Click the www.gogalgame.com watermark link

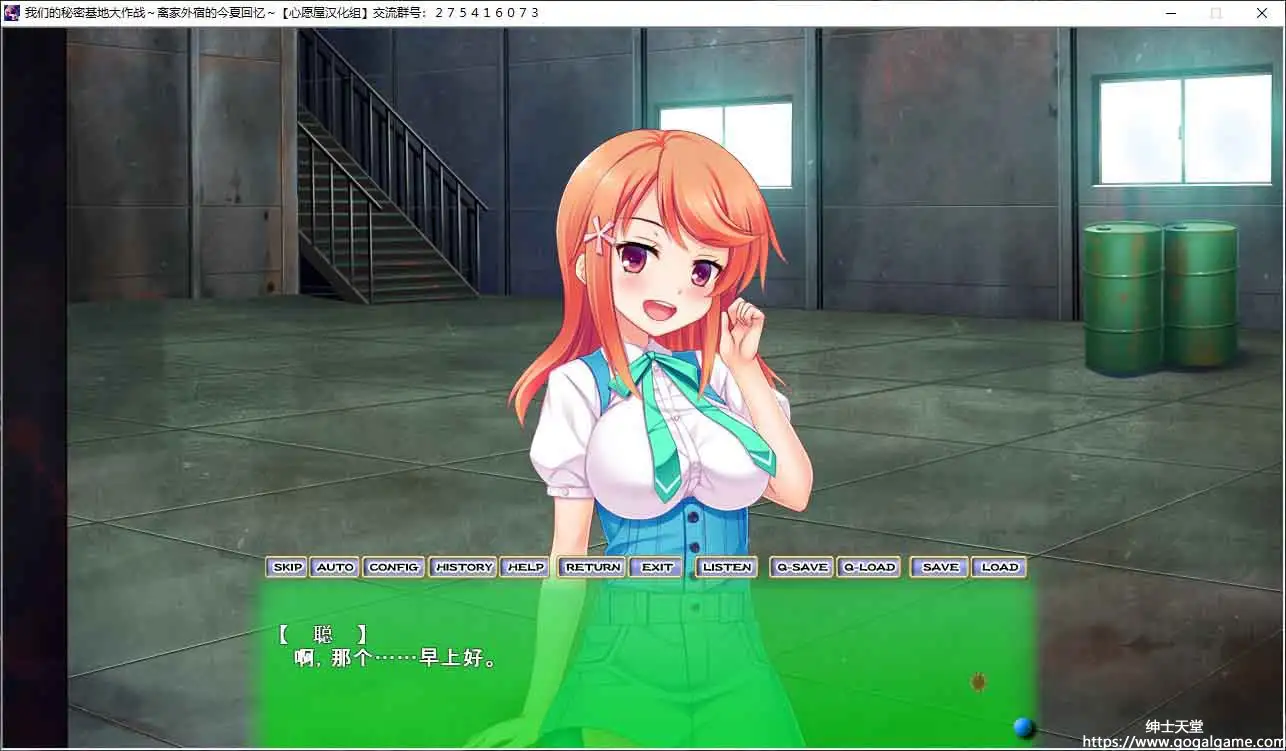[x=1182, y=742]
